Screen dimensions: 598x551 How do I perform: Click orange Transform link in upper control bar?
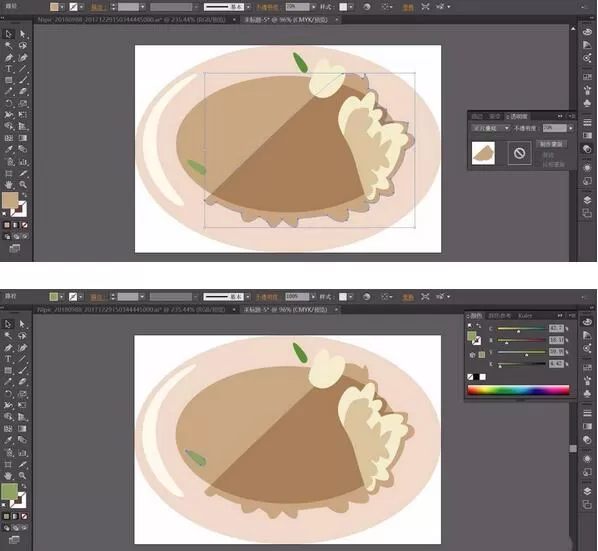[x=408, y=7]
